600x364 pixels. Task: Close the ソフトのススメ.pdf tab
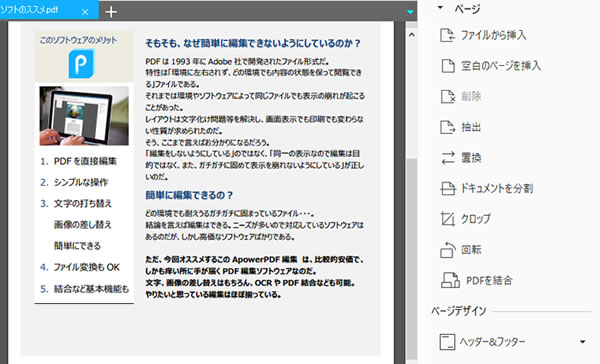pos(85,12)
